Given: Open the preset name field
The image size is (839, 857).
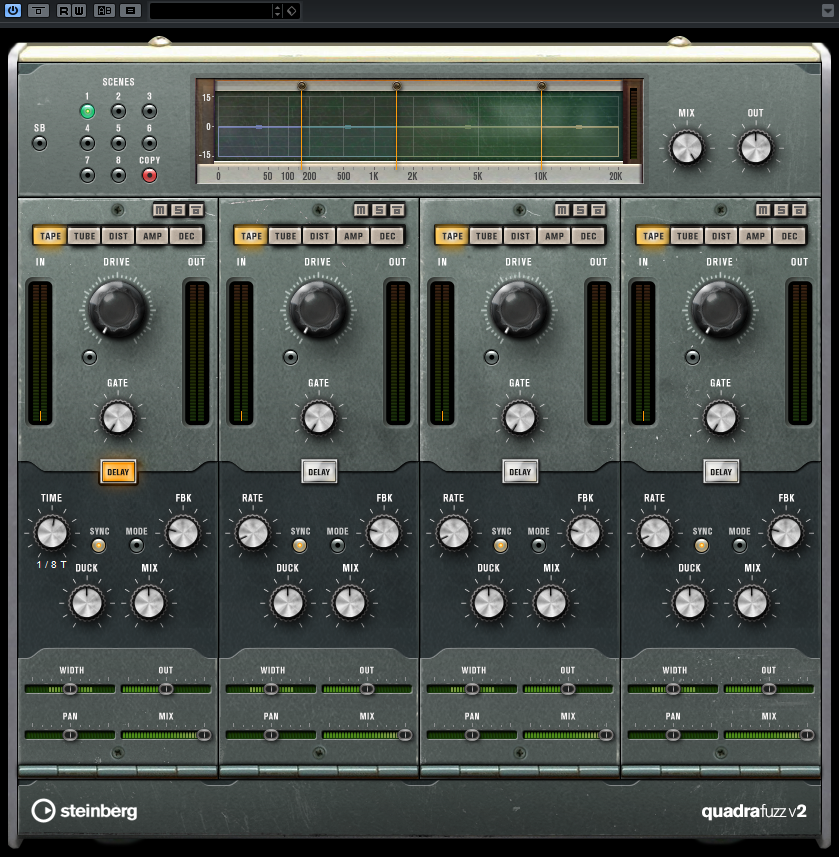Looking at the screenshot, I should coord(211,10).
